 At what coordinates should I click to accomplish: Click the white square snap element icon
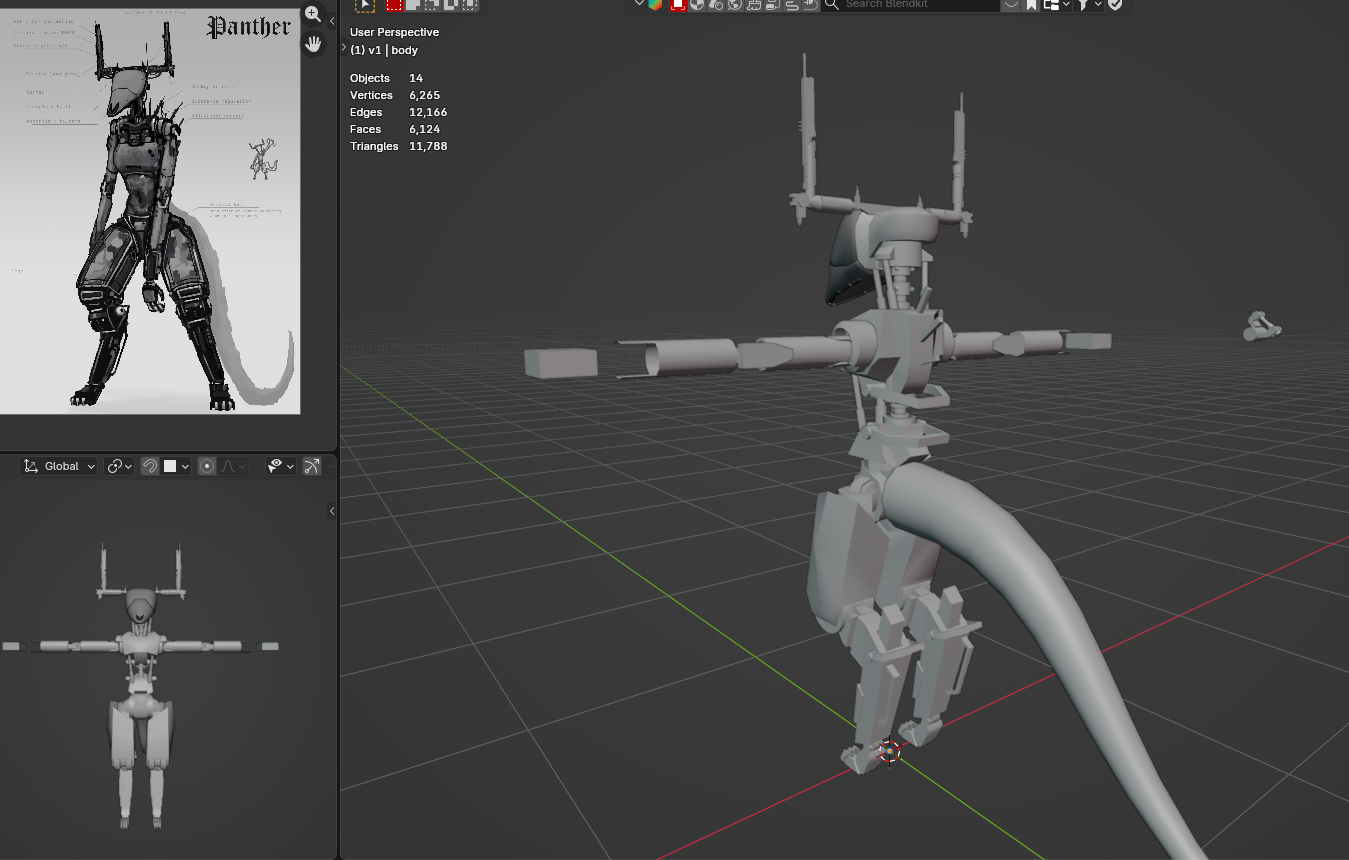click(x=170, y=466)
